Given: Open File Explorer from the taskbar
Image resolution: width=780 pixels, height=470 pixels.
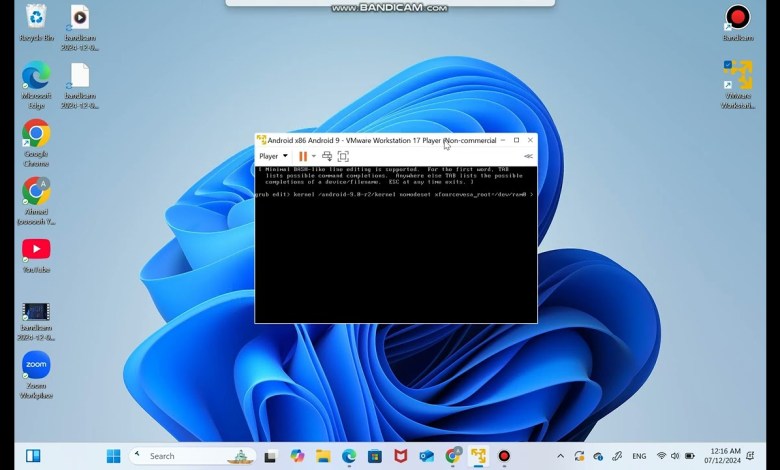Looking at the screenshot, I should click(x=323, y=456).
